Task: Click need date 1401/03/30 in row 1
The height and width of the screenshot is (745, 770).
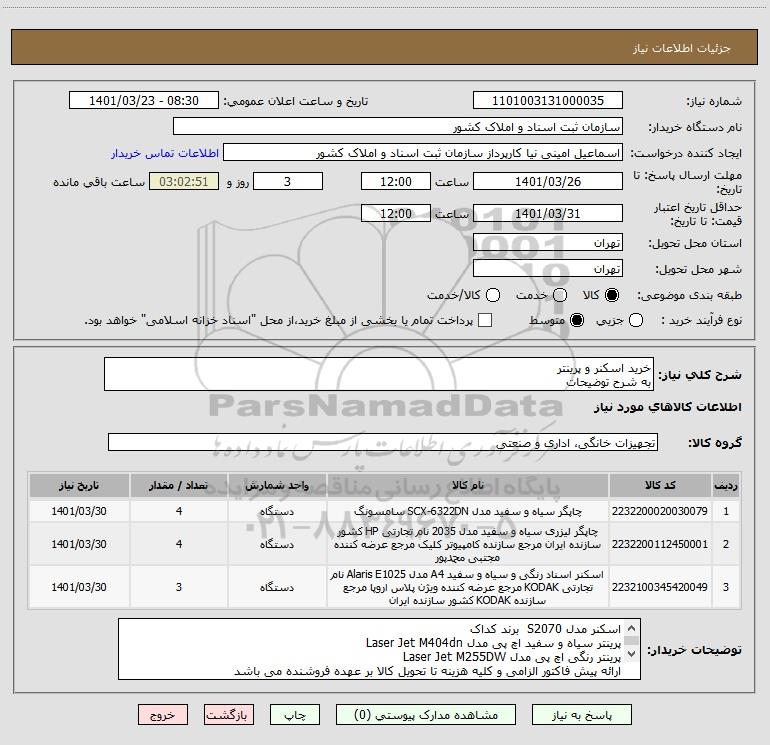Action: [79, 511]
